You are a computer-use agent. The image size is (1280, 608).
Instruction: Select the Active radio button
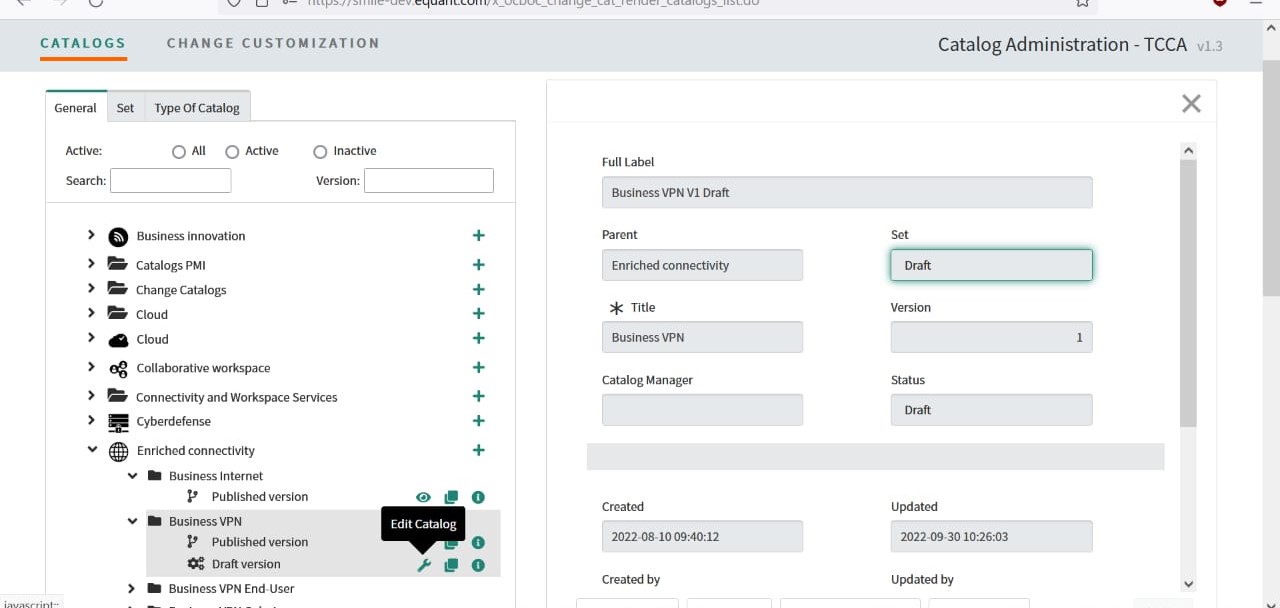[x=232, y=152]
